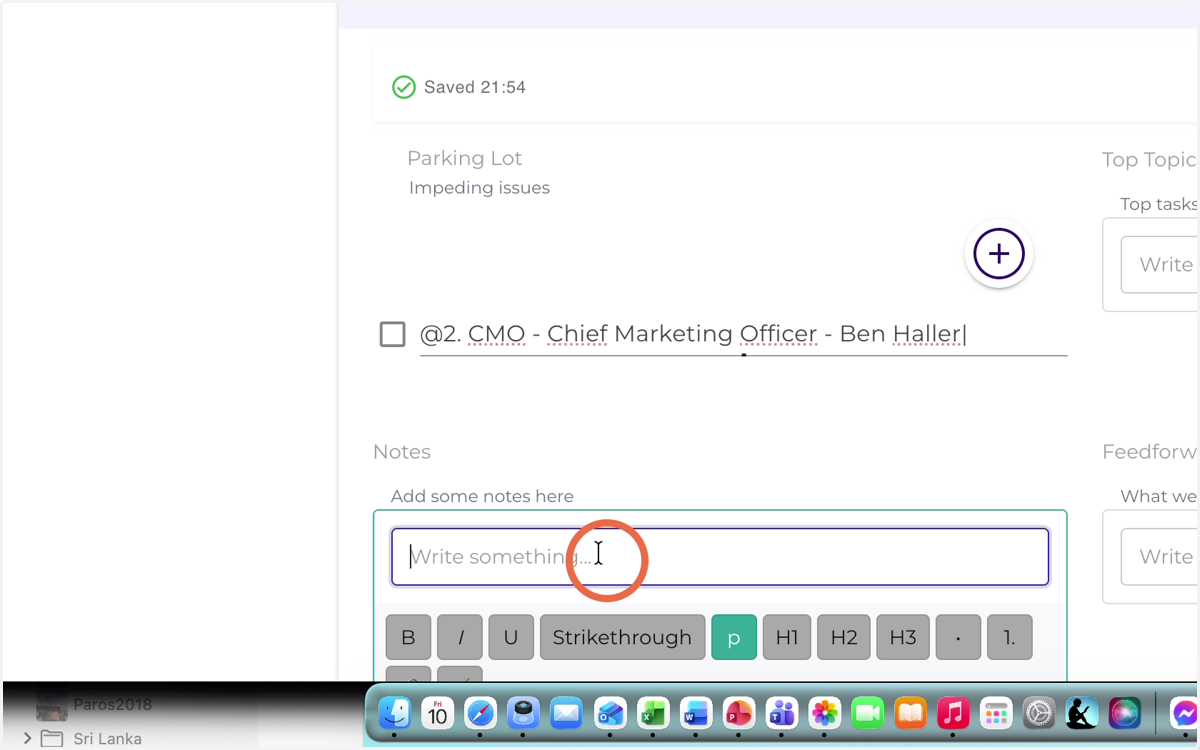Viewport: 1200px width, 750px height.
Task: Open Books from the Dock
Action: (911, 713)
